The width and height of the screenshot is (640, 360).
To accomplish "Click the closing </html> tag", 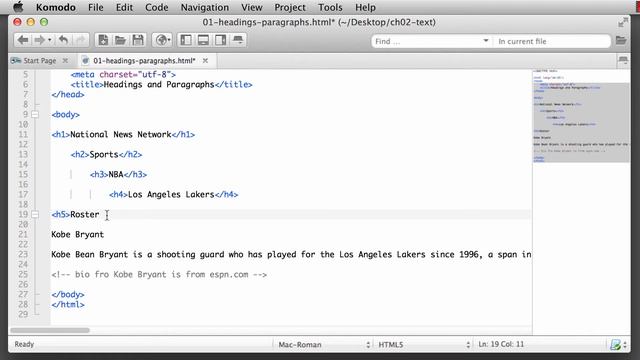I will pyautogui.click(x=68, y=304).
